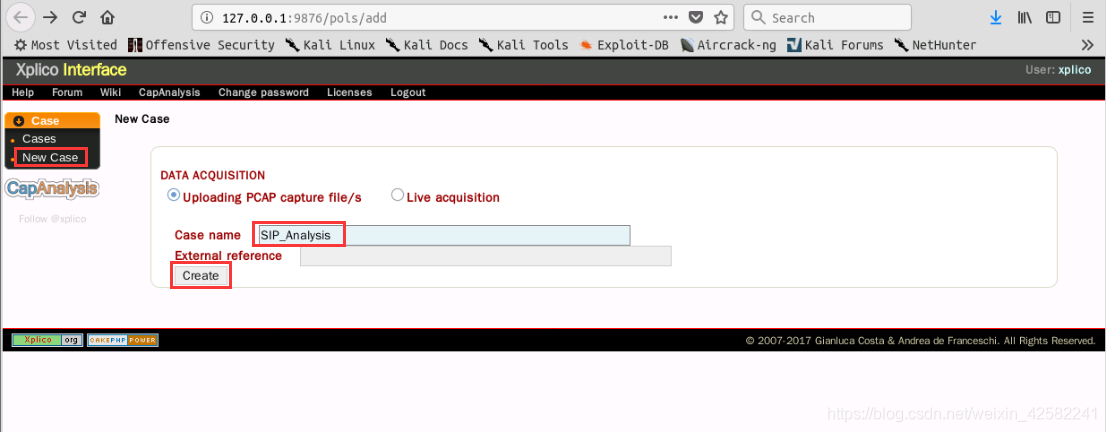The image size is (1106, 432).
Task: Open the Help menu item
Action: (x=23, y=92)
